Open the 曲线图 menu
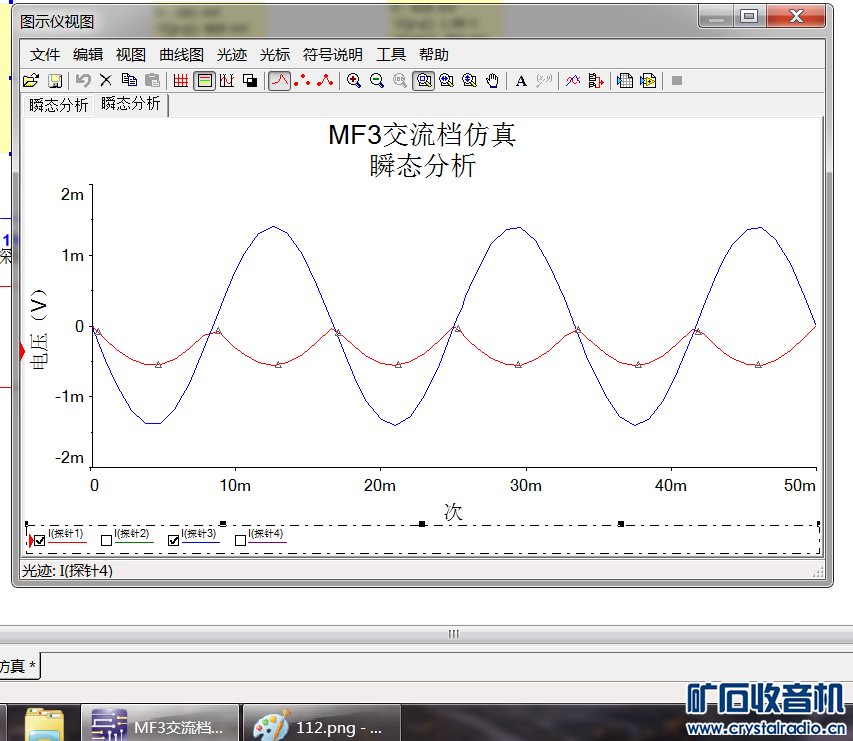This screenshot has width=853, height=741. click(181, 55)
